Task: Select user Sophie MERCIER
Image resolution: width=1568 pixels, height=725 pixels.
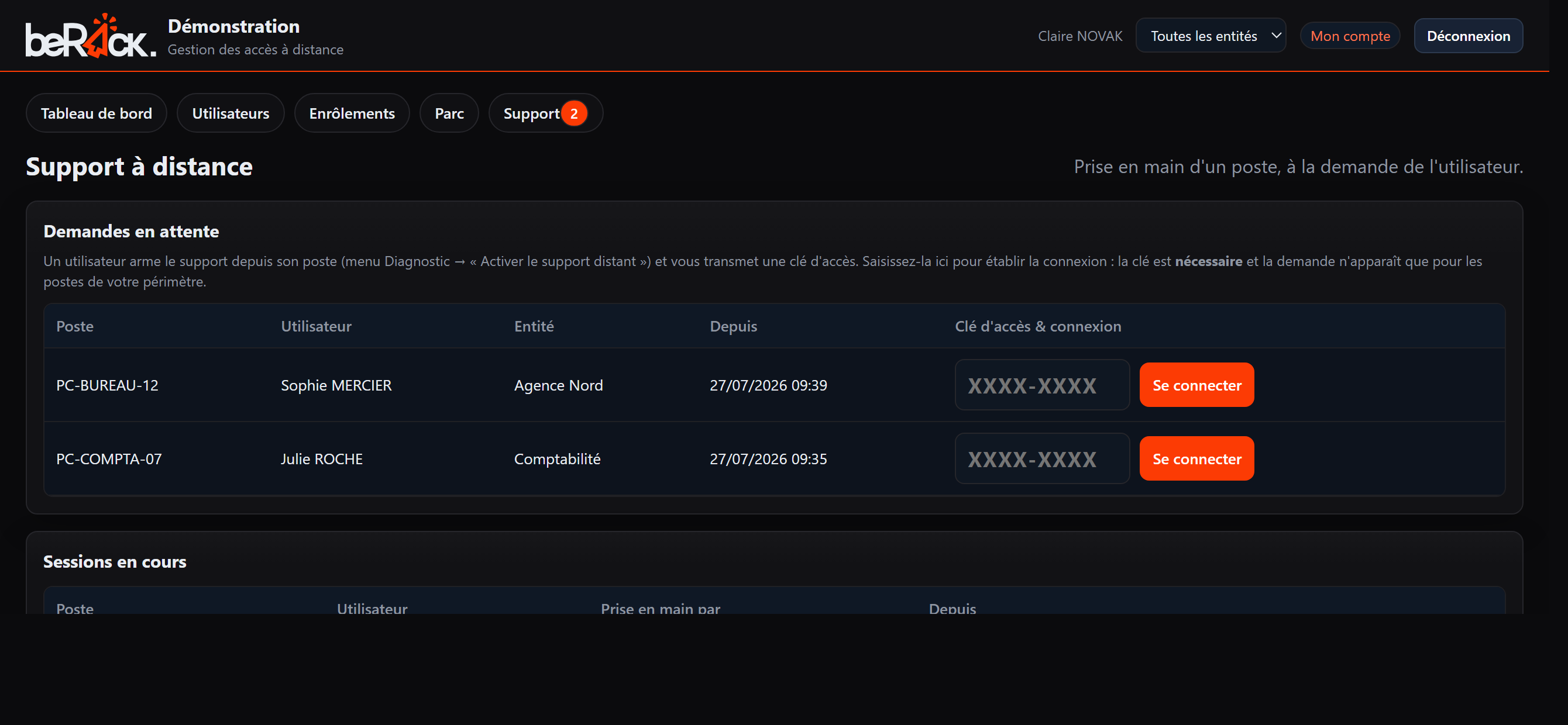Action: click(x=336, y=385)
